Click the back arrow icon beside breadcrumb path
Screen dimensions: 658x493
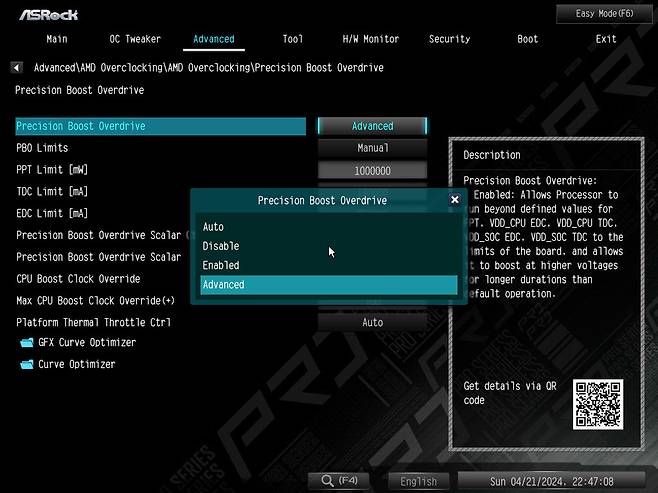pyautogui.click(x=17, y=68)
